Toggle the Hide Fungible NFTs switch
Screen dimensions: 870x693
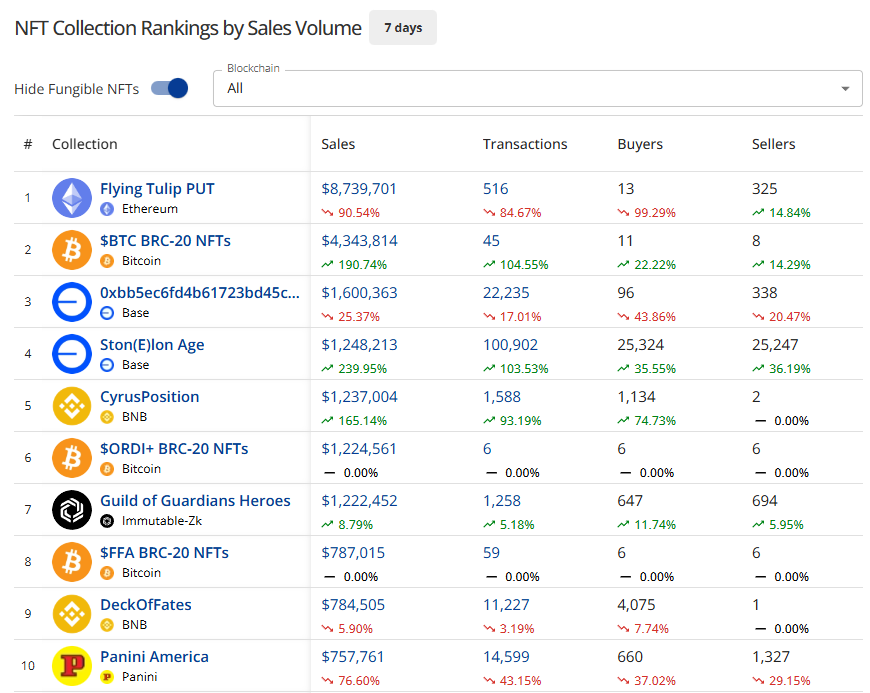[x=170, y=88]
